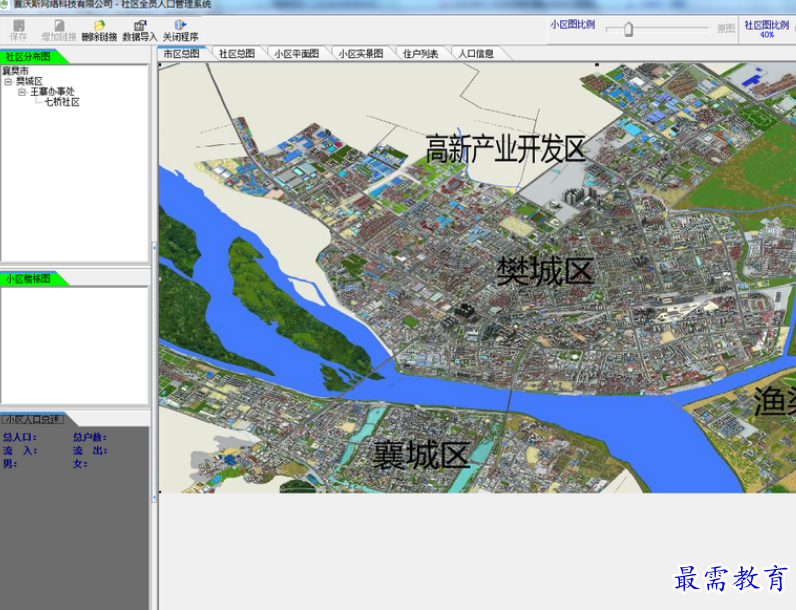The height and width of the screenshot is (610, 796).
Task: Click the 小区图比例 slider handle
Action: click(628, 29)
